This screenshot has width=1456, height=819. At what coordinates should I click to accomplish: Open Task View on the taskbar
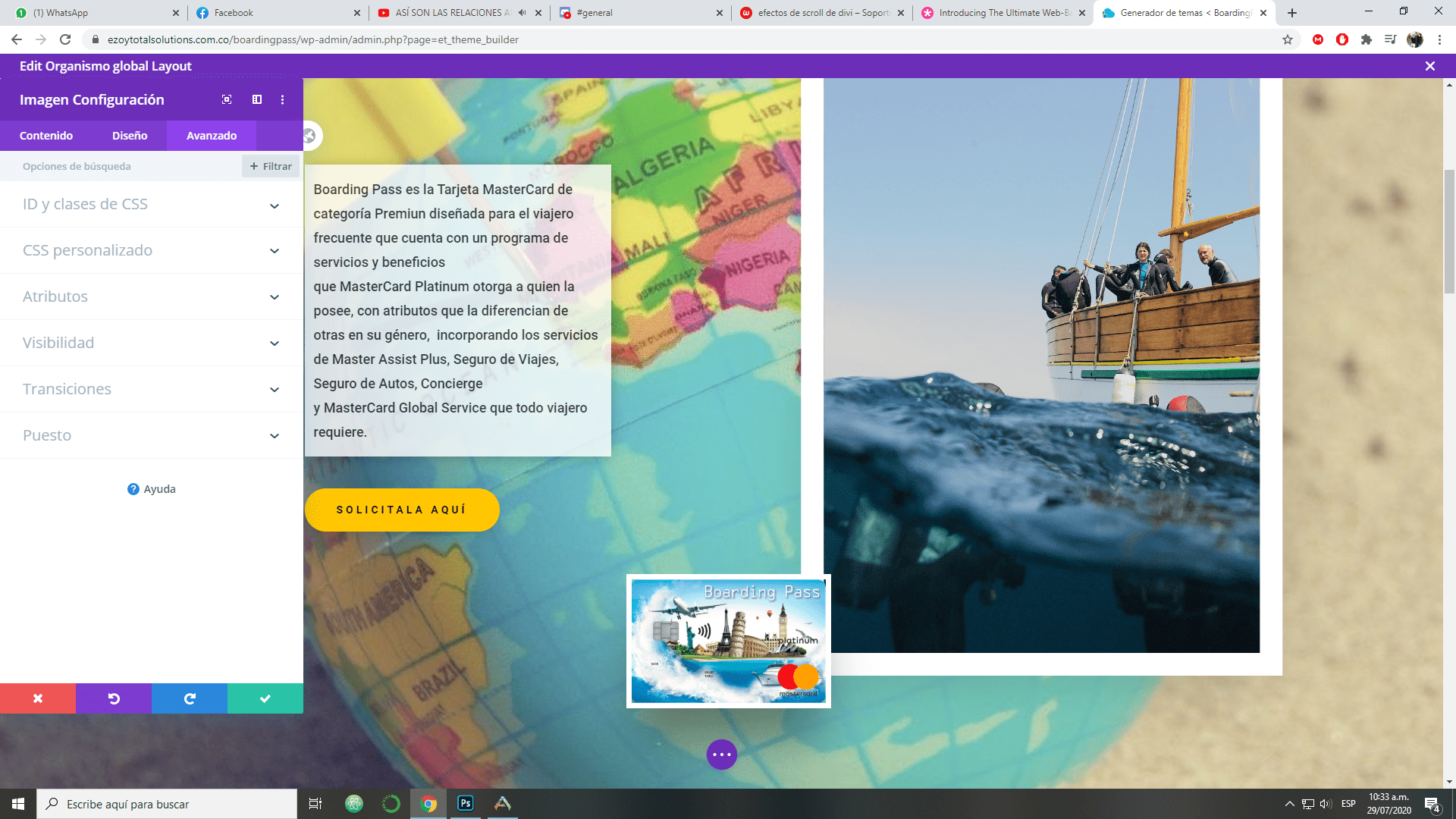point(315,804)
